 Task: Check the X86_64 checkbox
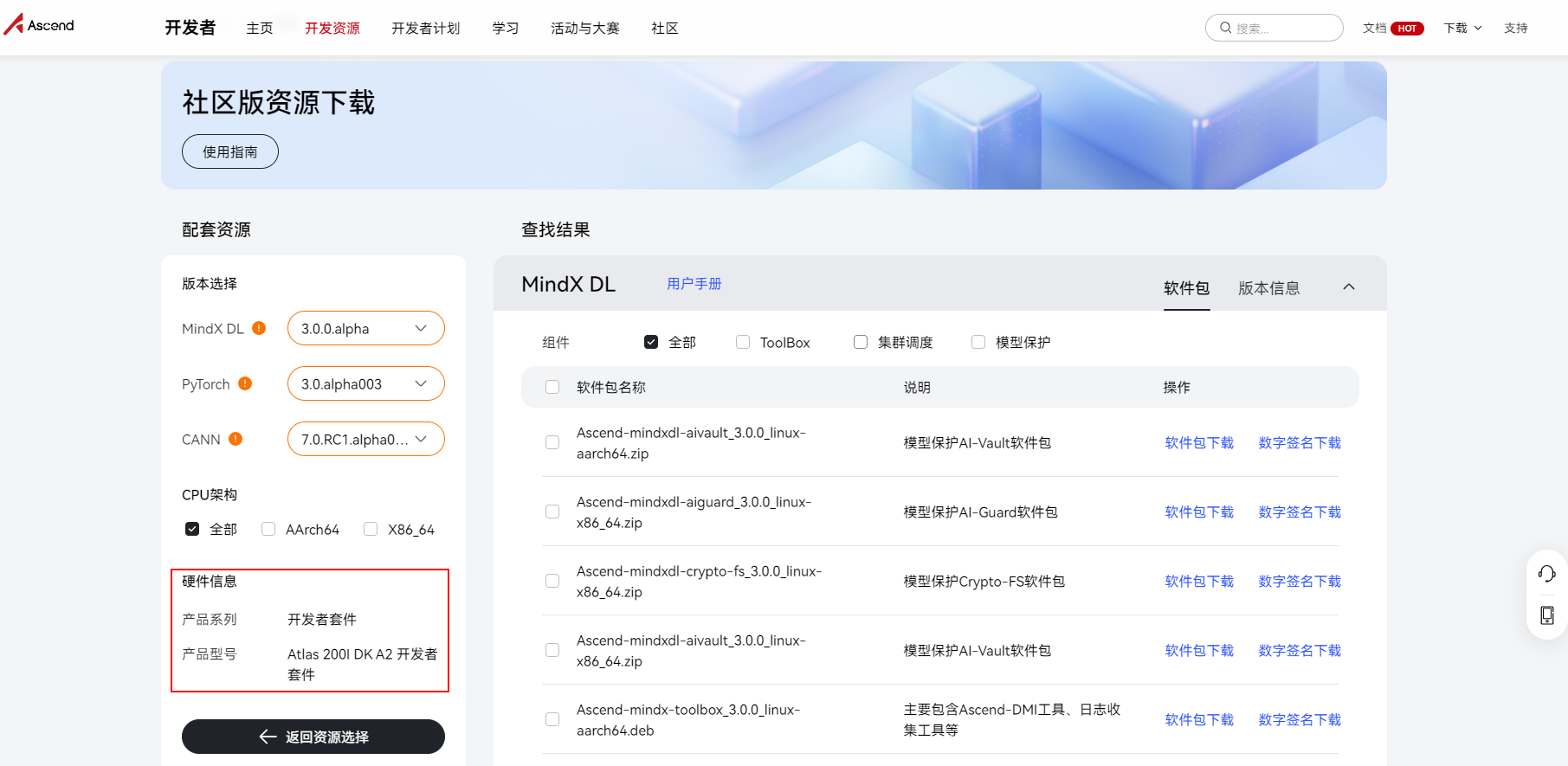371,529
